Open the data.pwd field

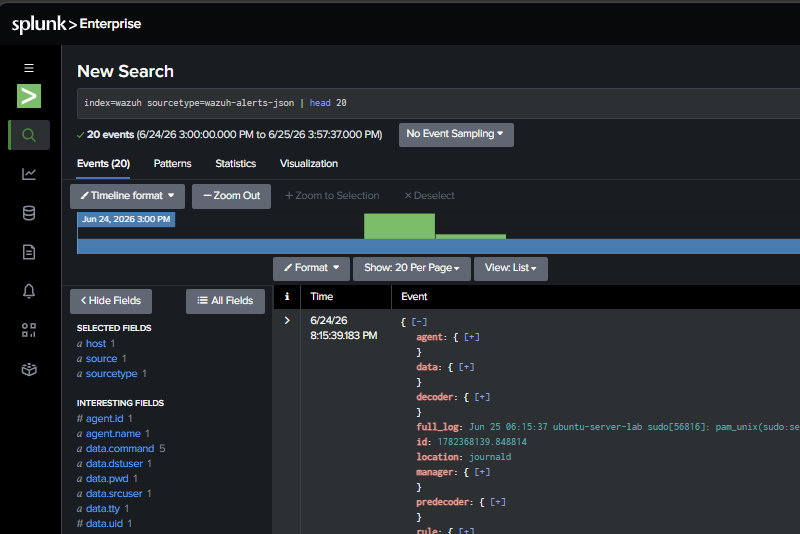(x=107, y=478)
